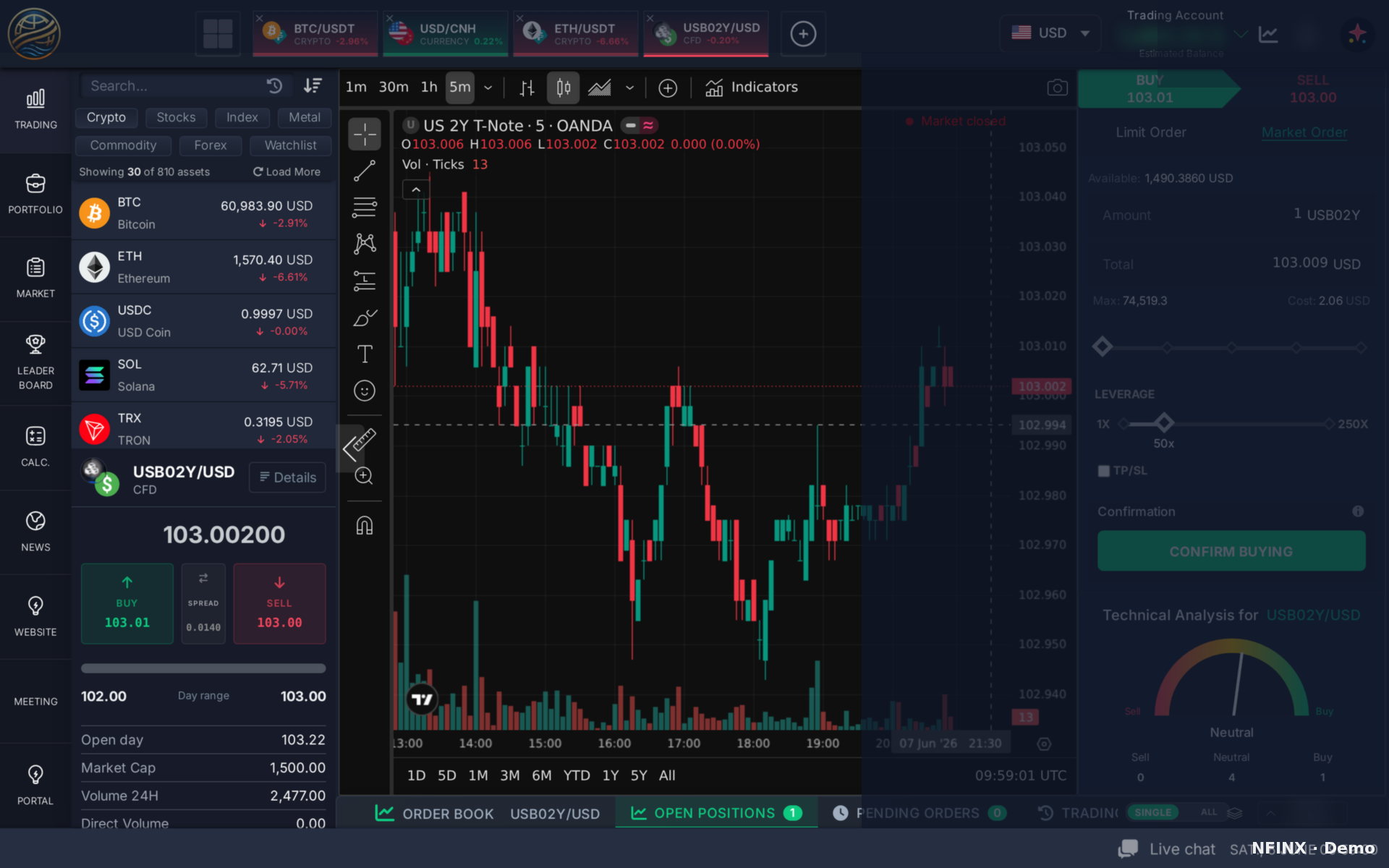This screenshot has width=1389, height=868.
Task: Open chart time axis settings gear
Action: click(x=1044, y=744)
